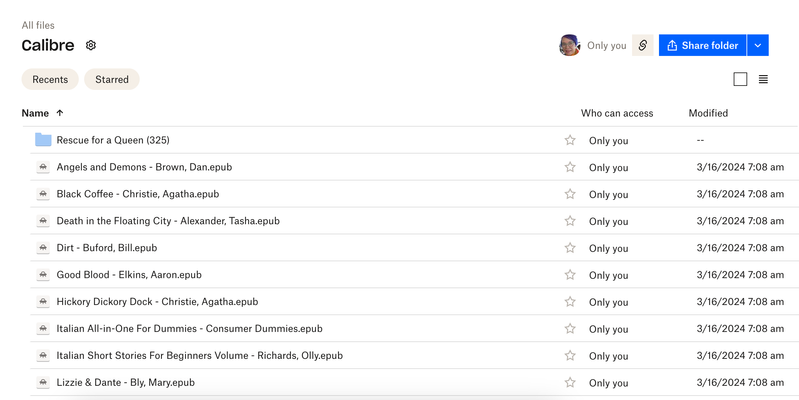
Task: Open access options for Hickory Dickory Dock
Action: tap(608, 302)
